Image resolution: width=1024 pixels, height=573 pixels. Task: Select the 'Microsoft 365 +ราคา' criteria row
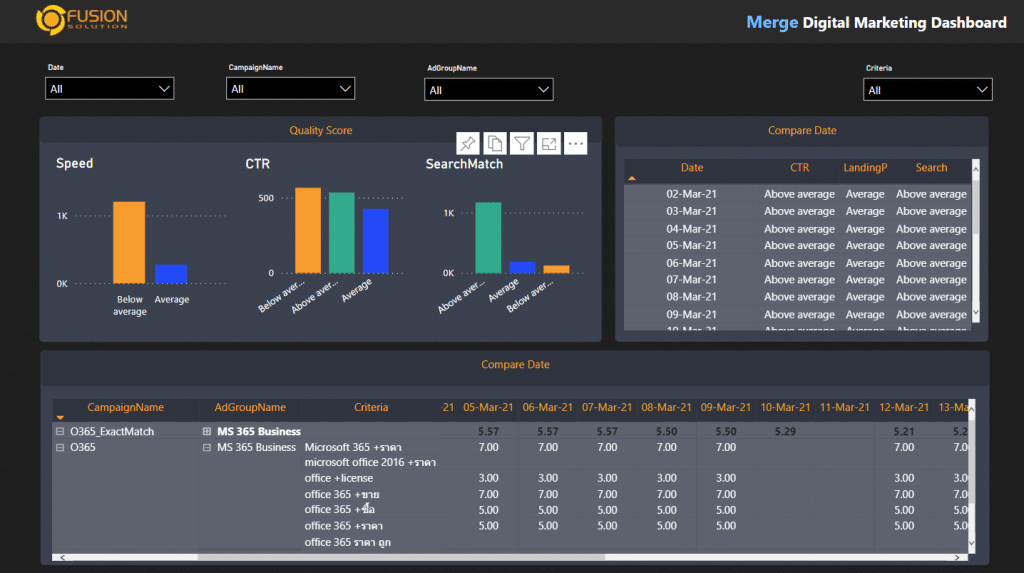pos(353,448)
